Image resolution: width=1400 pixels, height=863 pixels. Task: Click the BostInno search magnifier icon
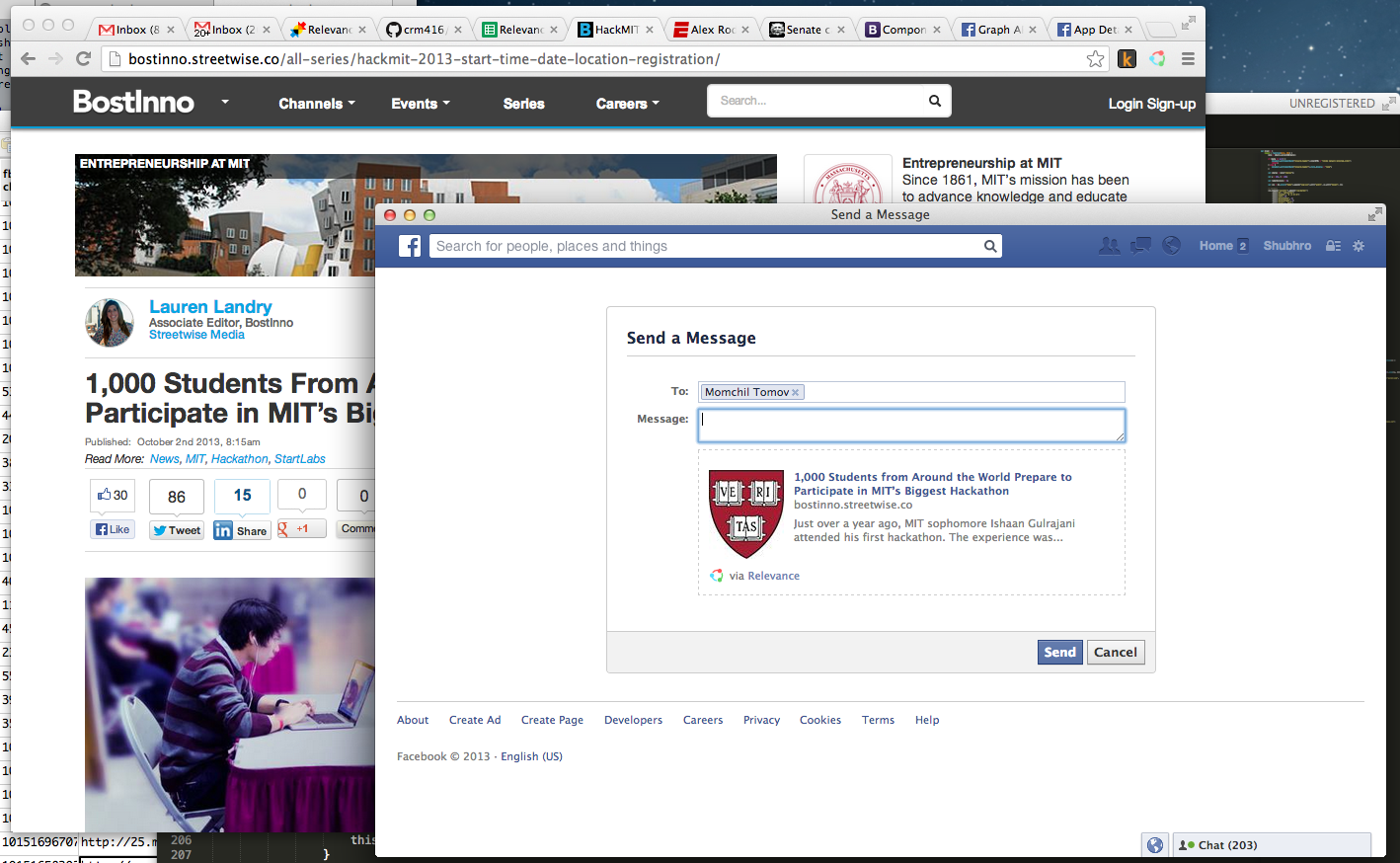[934, 101]
